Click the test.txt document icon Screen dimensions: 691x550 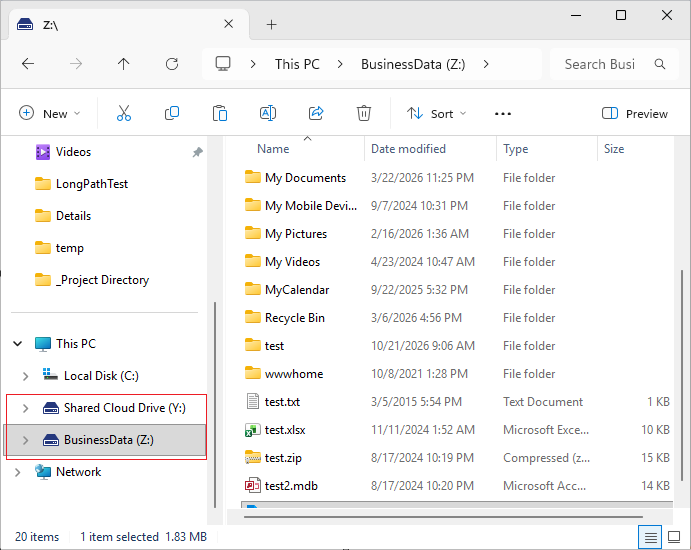point(253,401)
